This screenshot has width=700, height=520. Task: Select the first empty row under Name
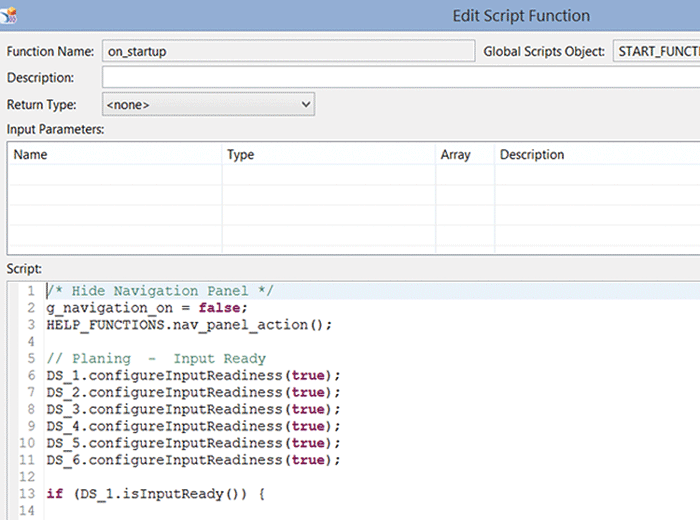(x=114, y=175)
